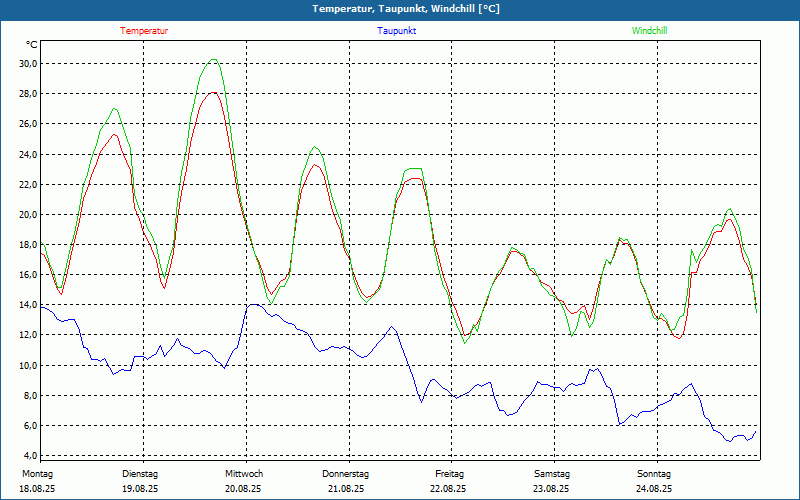Select the Freitag day label
800x500 pixels.
449,473
